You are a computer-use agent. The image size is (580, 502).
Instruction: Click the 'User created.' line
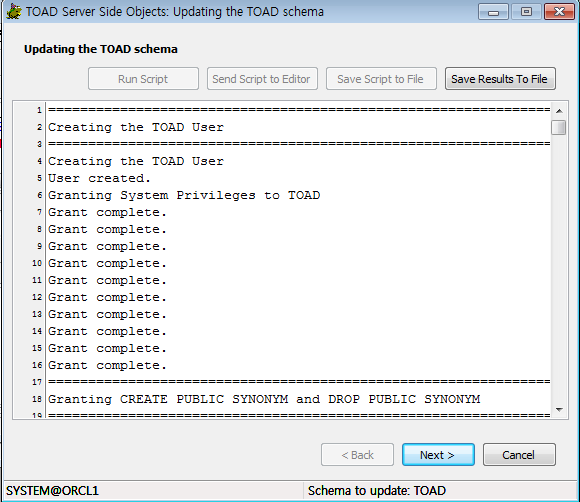point(99,178)
